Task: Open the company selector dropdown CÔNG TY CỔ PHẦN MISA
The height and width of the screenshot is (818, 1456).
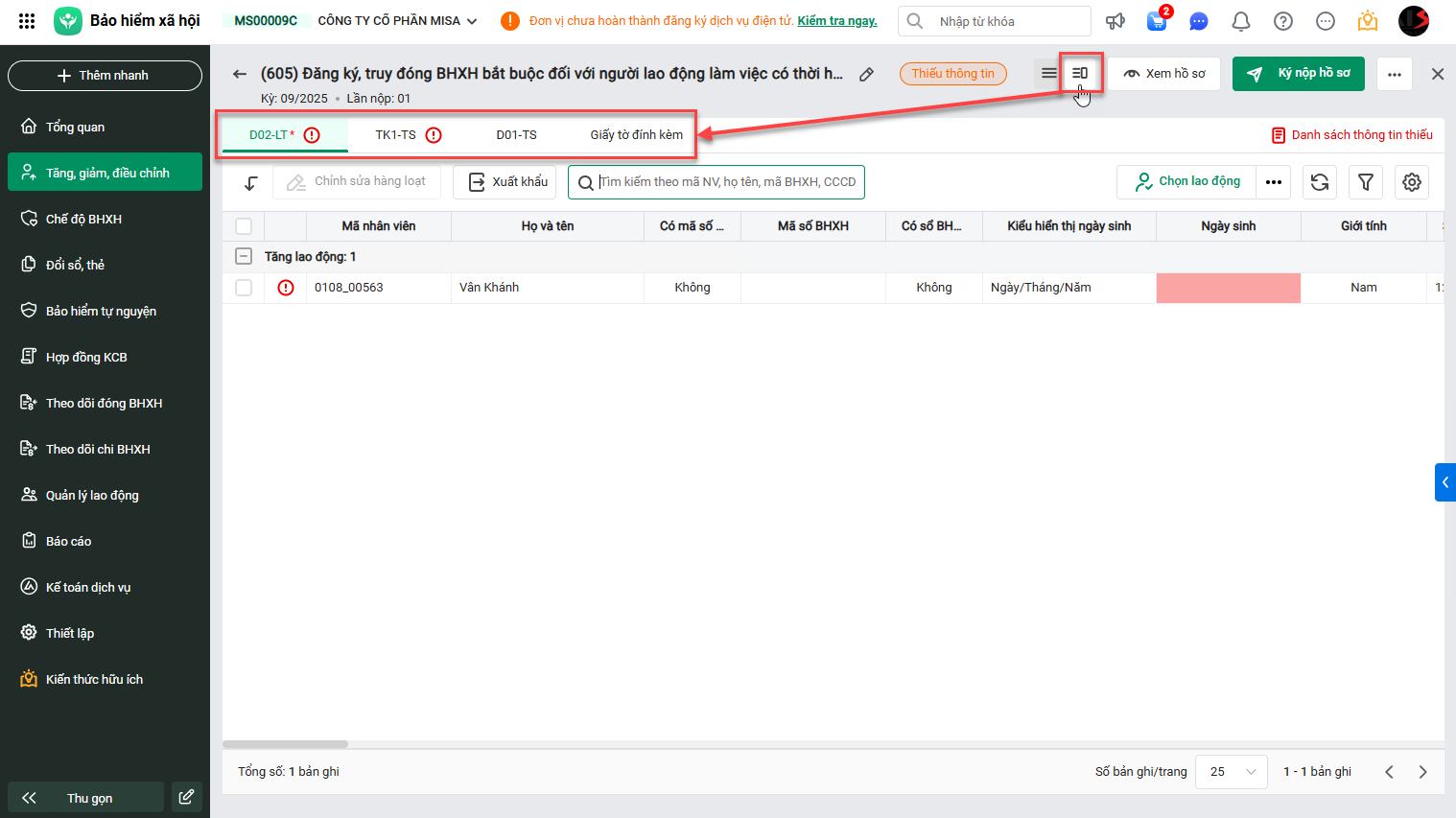Action: tap(397, 21)
